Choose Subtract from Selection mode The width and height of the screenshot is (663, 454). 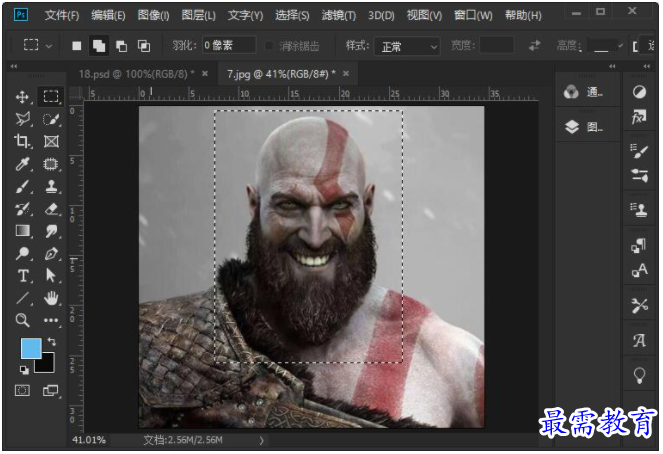click(121, 46)
